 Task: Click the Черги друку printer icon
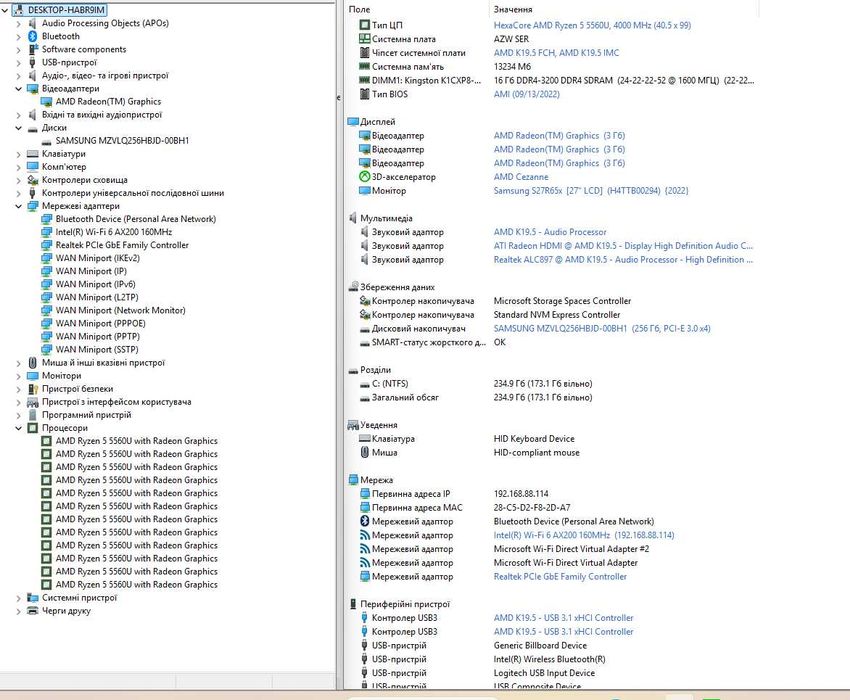(33, 611)
